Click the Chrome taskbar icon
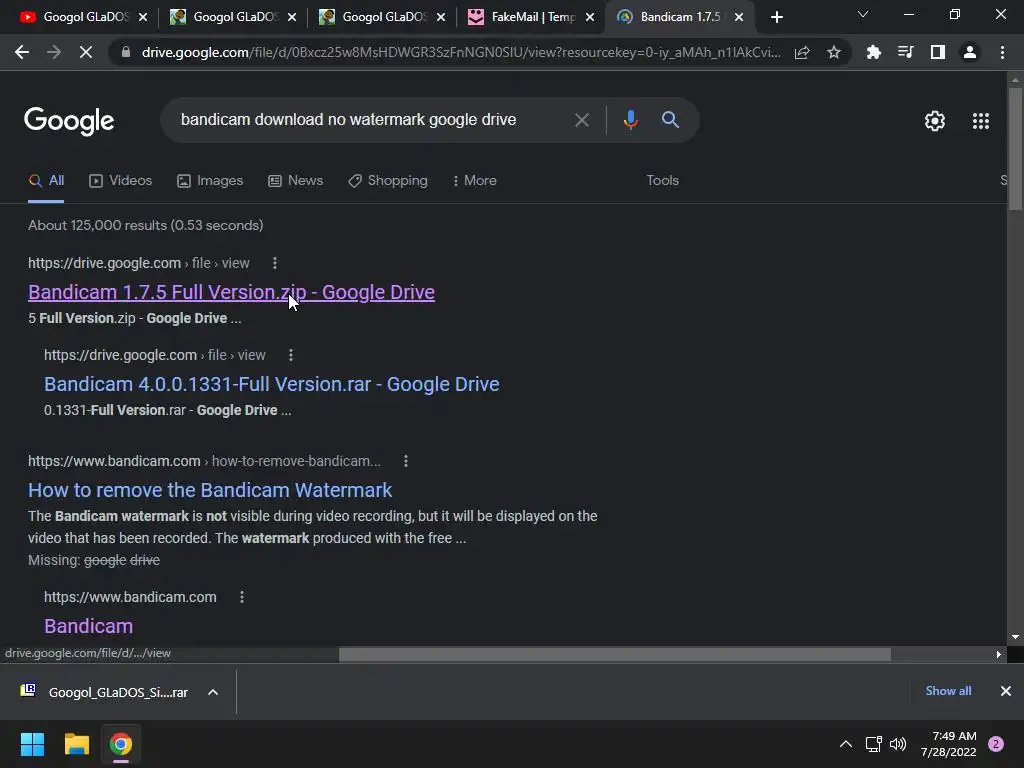 coord(120,744)
